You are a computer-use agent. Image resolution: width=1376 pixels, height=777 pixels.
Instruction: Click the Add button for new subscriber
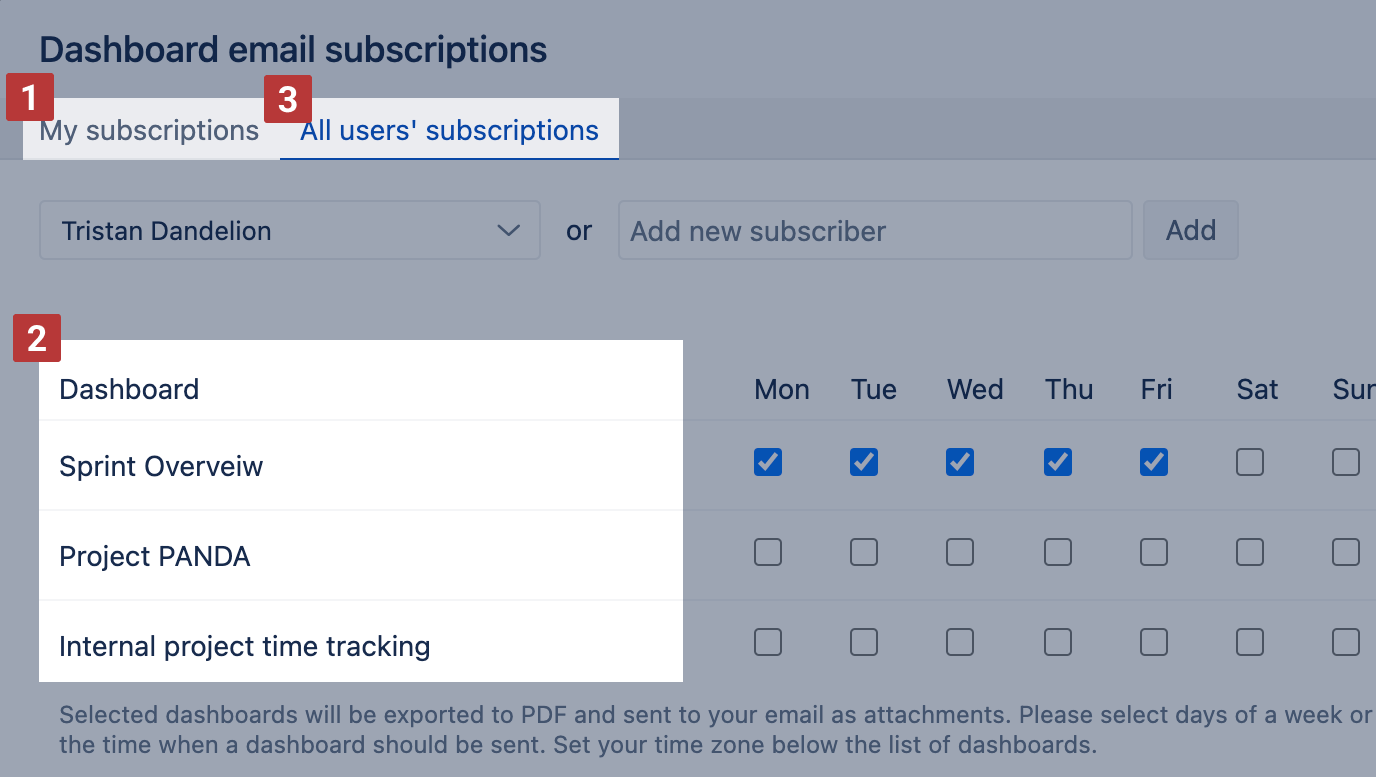tap(1190, 230)
